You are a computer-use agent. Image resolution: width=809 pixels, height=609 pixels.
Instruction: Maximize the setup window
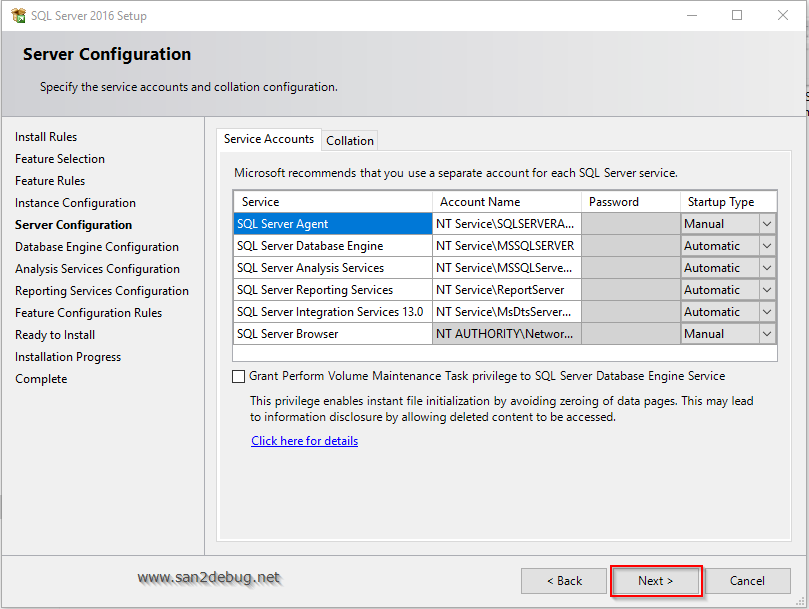737,16
